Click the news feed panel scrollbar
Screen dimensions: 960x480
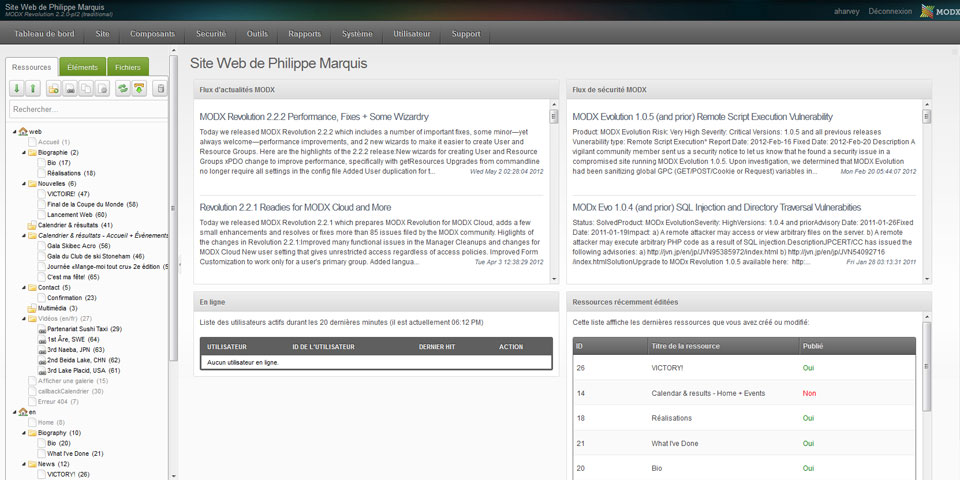tap(554, 116)
